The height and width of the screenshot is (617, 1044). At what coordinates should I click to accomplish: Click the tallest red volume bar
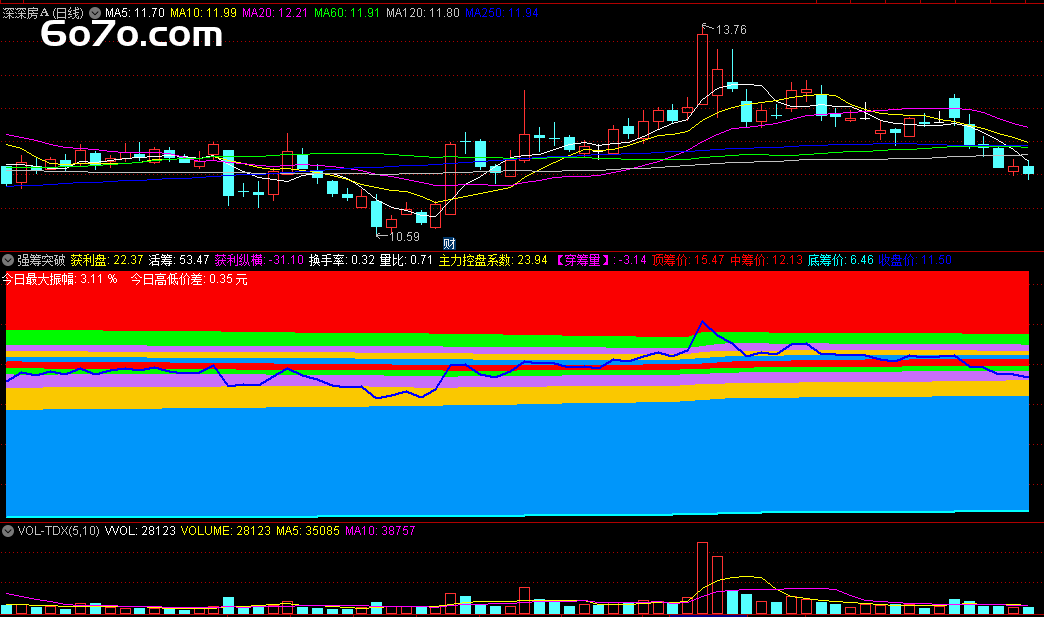tap(702, 578)
